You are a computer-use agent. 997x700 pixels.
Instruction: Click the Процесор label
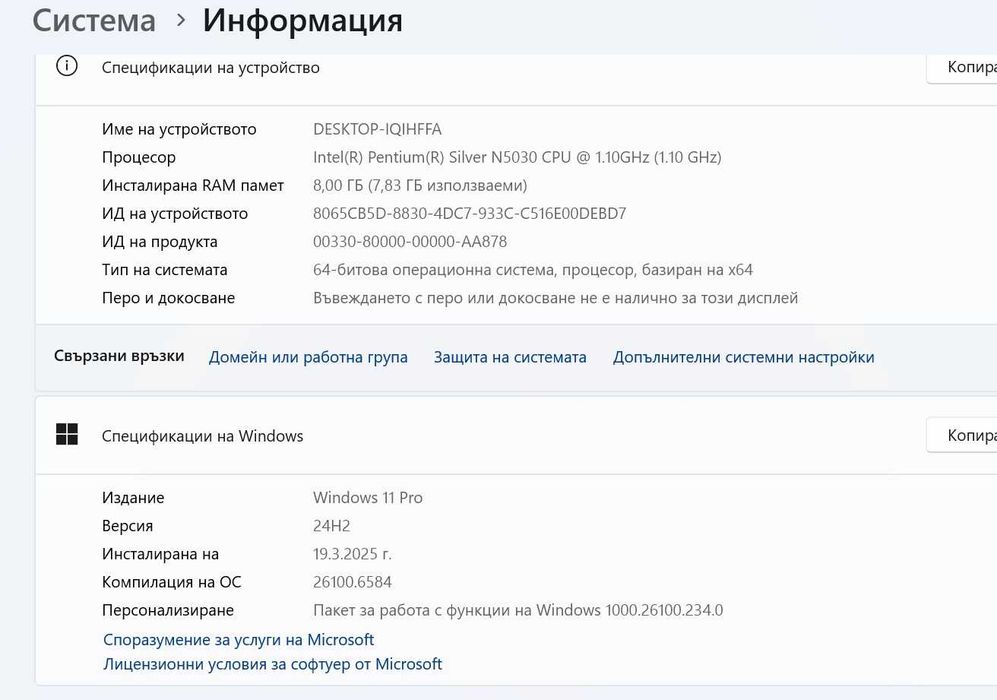click(x=139, y=158)
